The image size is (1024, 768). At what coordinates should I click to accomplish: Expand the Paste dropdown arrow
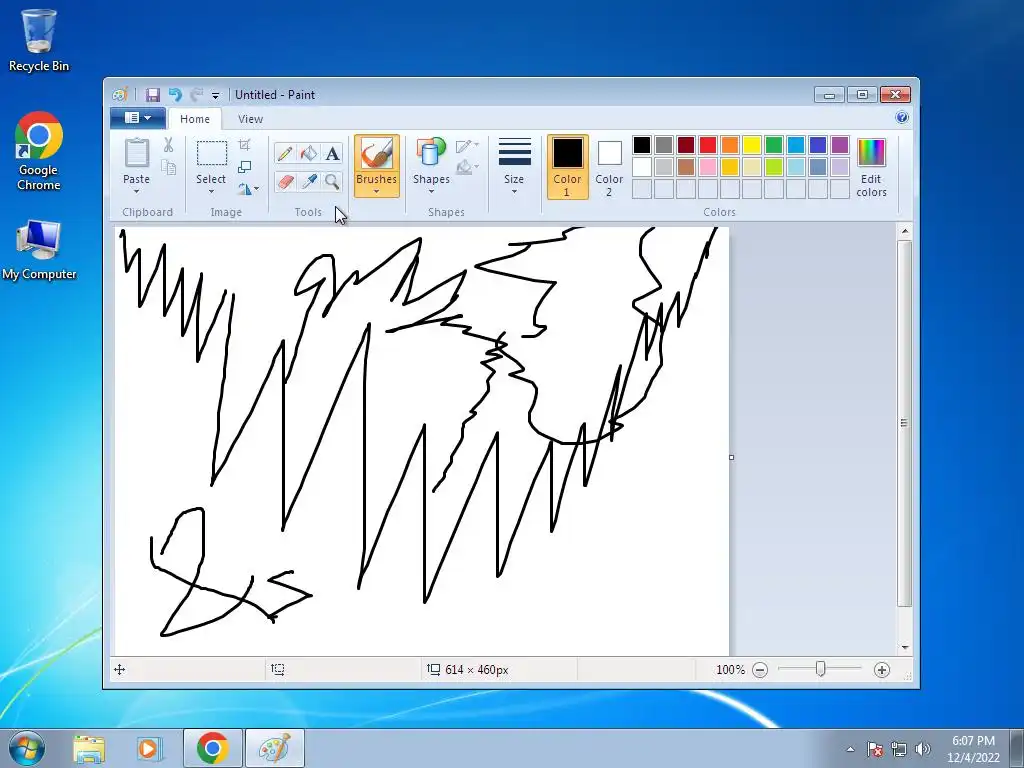pyautogui.click(x=136, y=191)
